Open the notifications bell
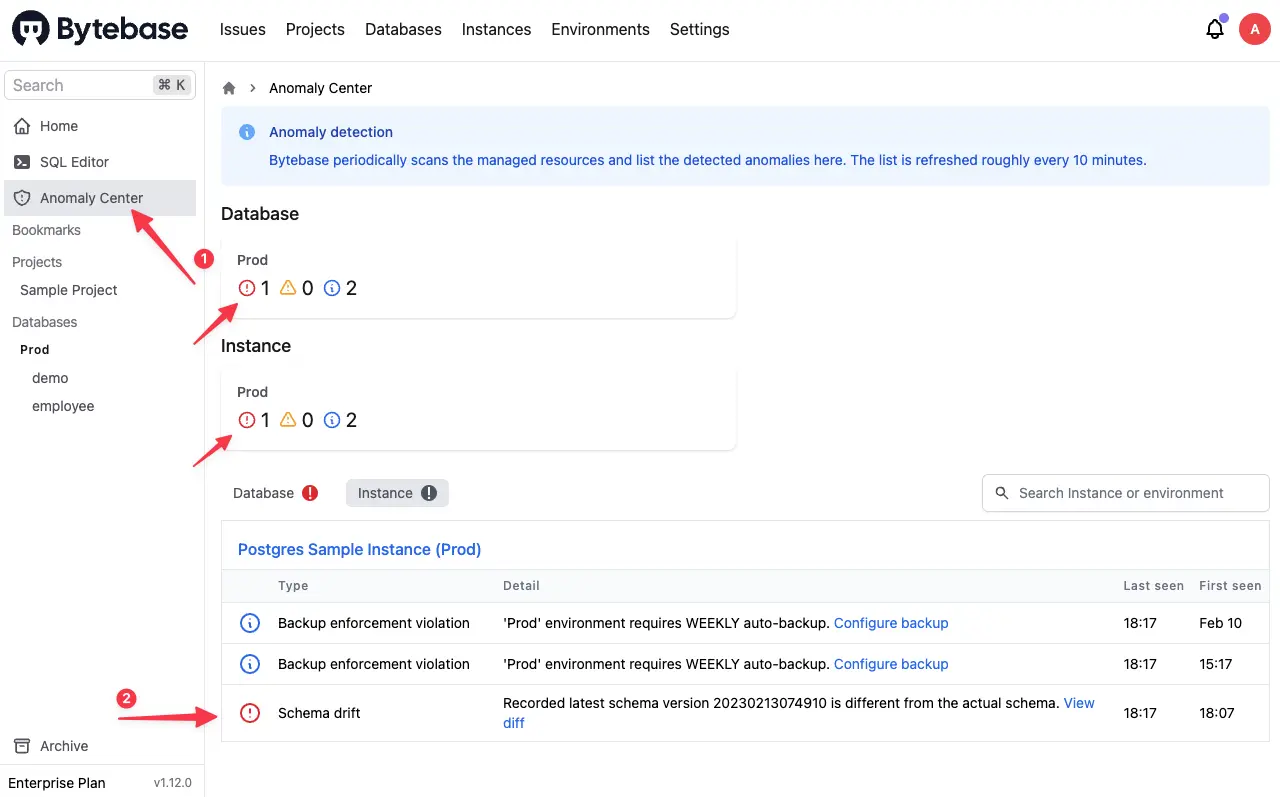This screenshot has height=797, width=1280. coord(1215,29)
